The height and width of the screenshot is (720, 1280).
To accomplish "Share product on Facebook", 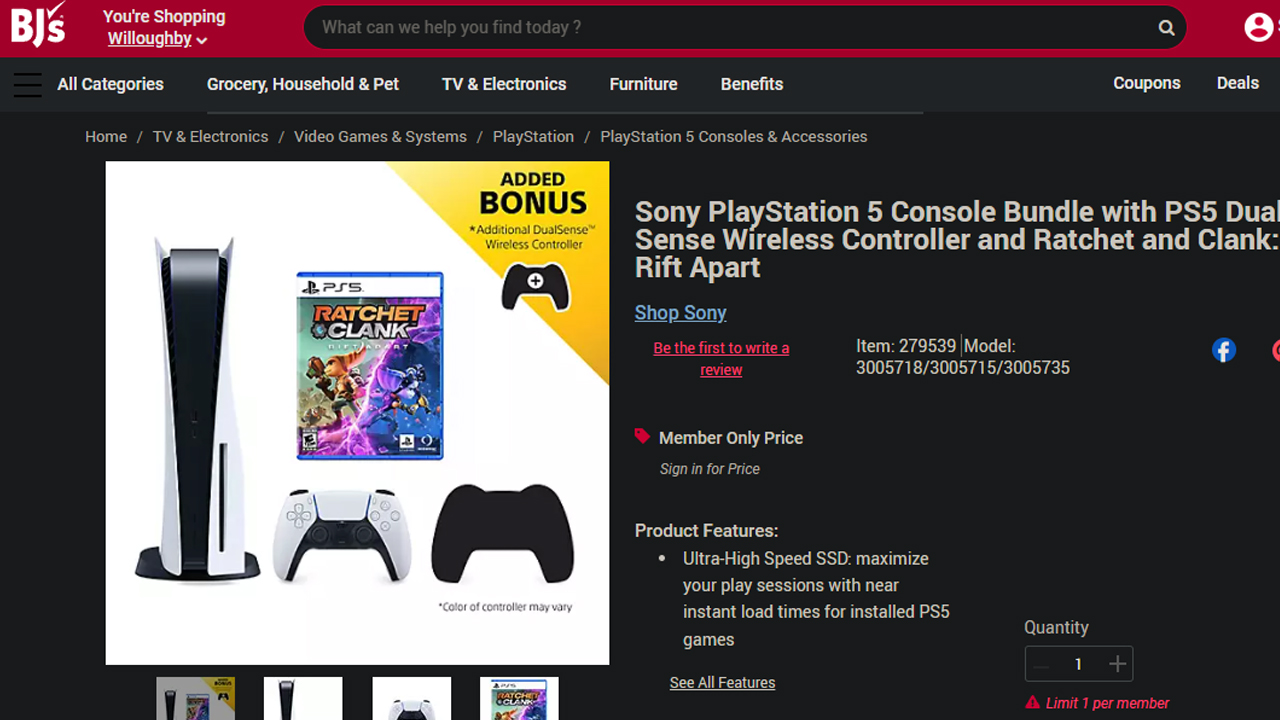I will coord(1224,350).
